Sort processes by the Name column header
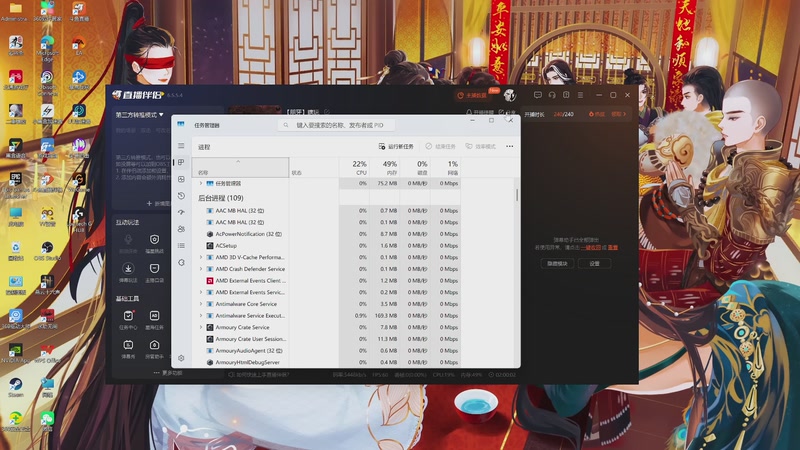Screen dimensions: 800x450 (240, 167)
